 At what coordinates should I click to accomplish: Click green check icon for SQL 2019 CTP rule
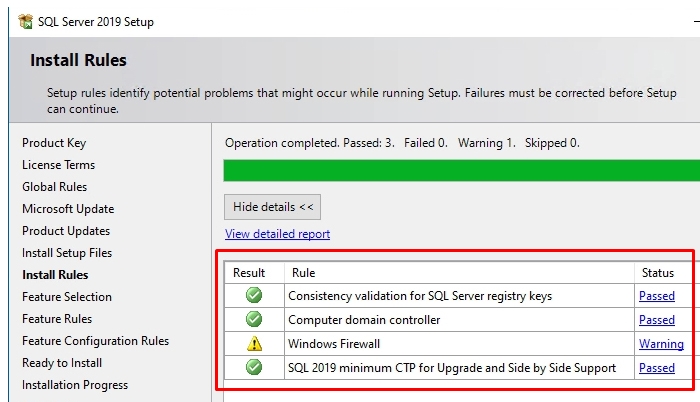click(254, 367)
